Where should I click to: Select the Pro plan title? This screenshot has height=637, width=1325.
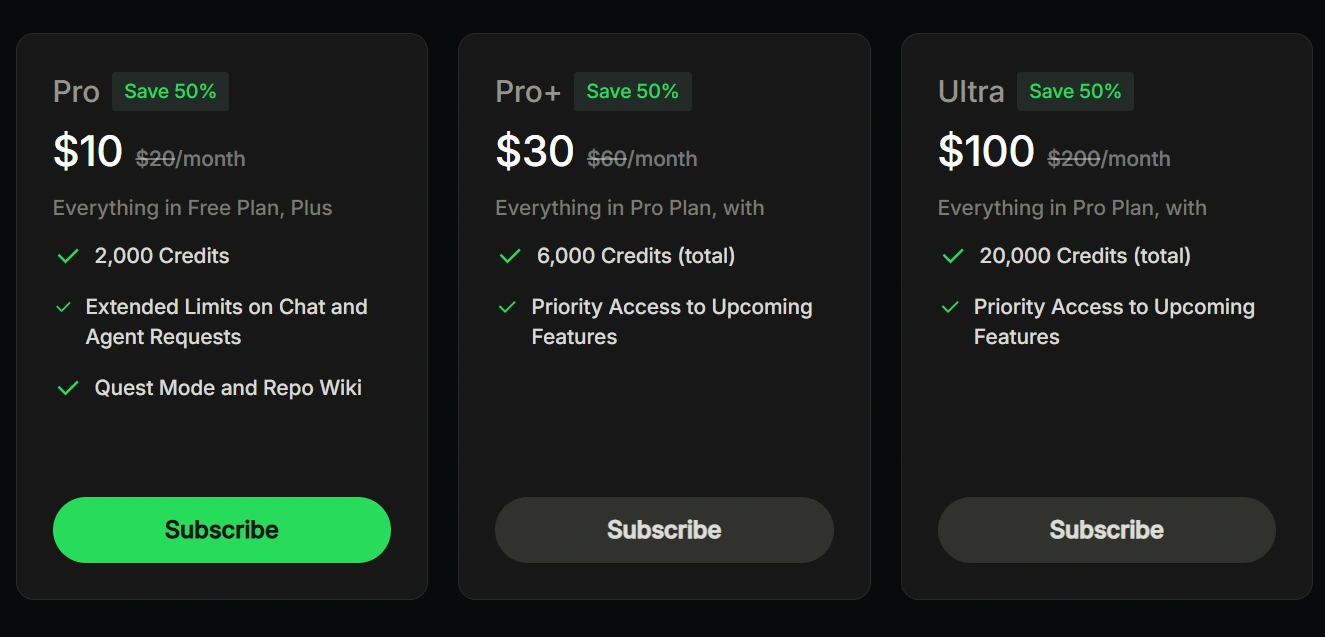pyautogui.click(x=76, y=92)
